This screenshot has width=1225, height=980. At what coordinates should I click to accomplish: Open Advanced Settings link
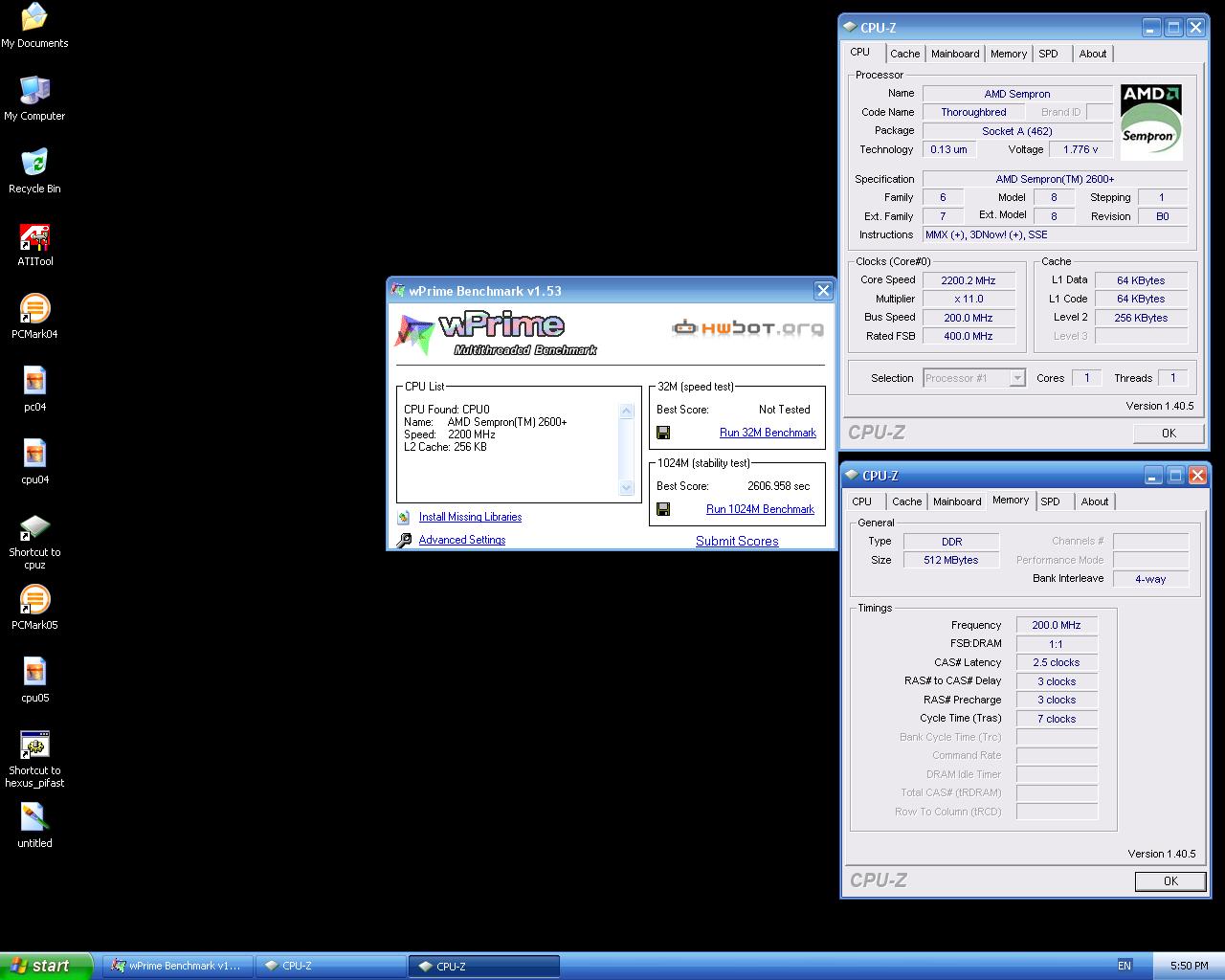(461, 540)
